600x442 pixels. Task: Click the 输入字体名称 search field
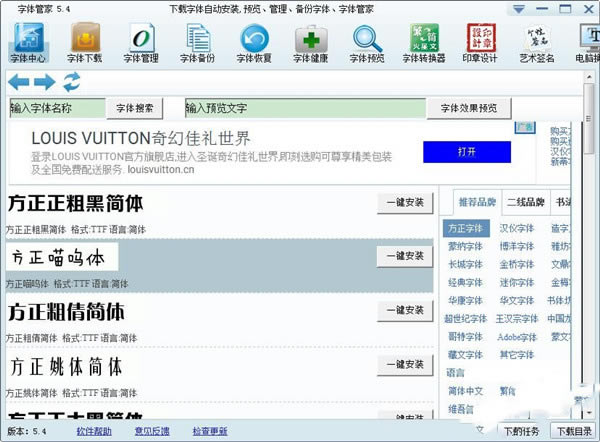coord(57,108)
